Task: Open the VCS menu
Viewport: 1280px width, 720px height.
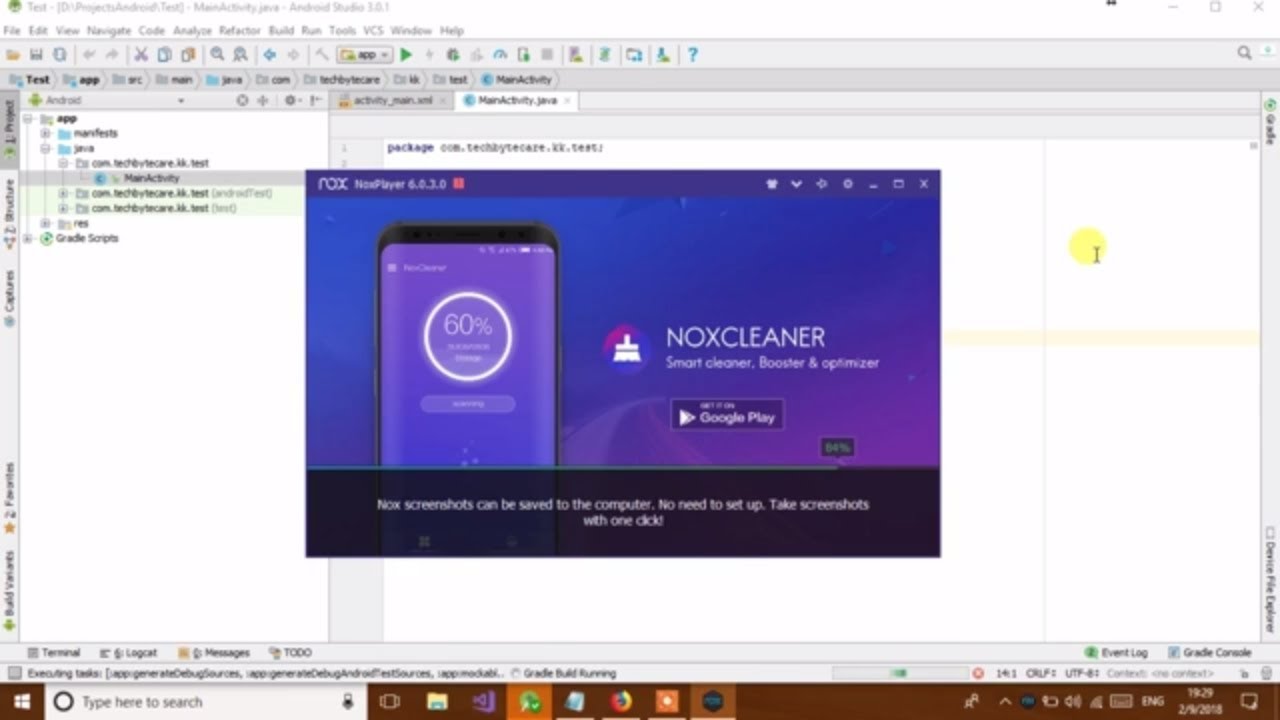Action: coord(373,31)
